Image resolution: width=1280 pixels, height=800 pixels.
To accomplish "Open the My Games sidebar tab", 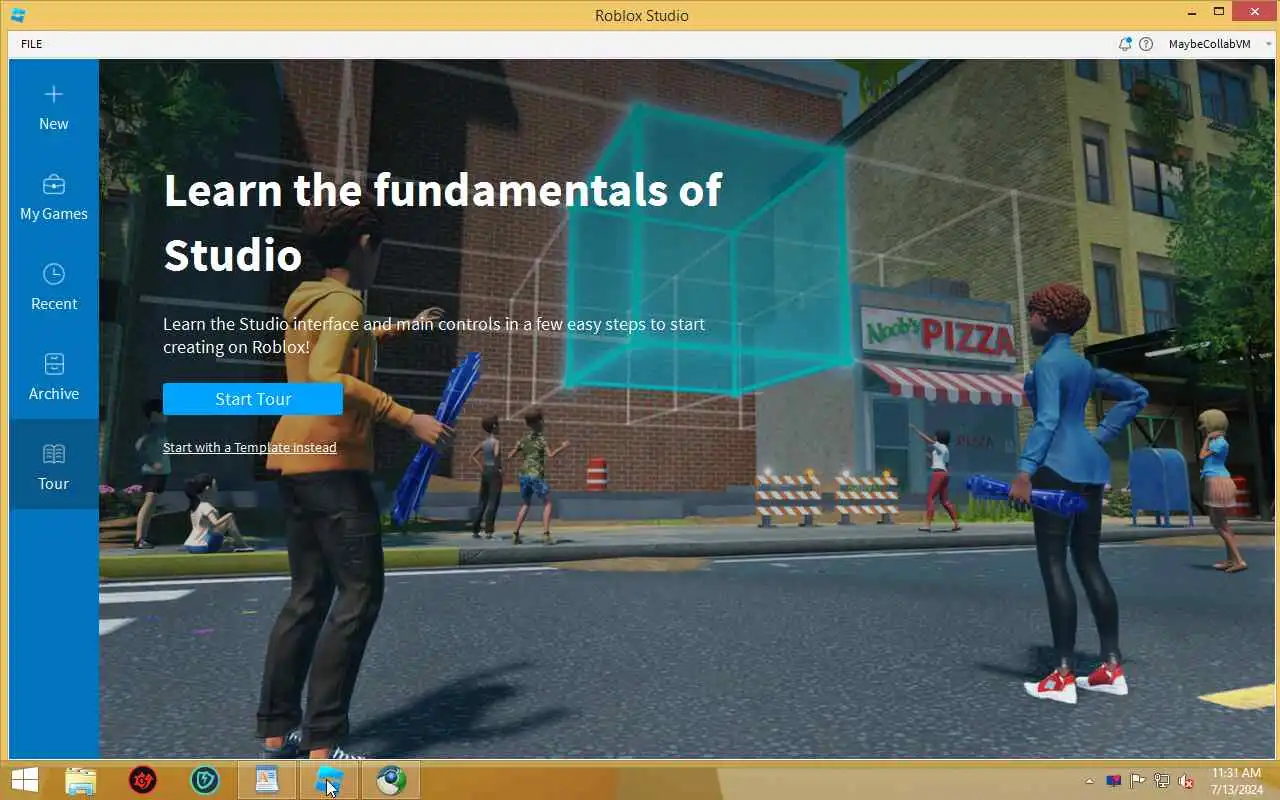I will point(54,195).
